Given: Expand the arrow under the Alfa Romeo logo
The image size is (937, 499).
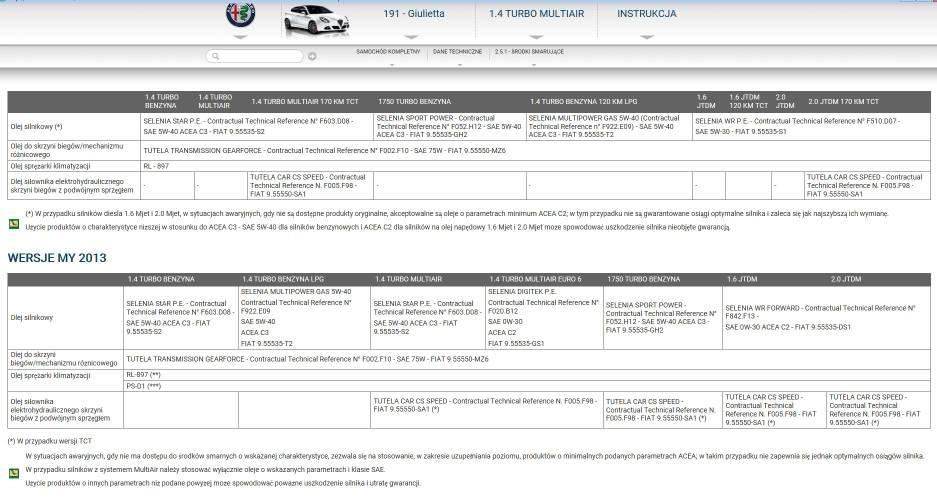Looking at the screenshot, I should (240, 37).
